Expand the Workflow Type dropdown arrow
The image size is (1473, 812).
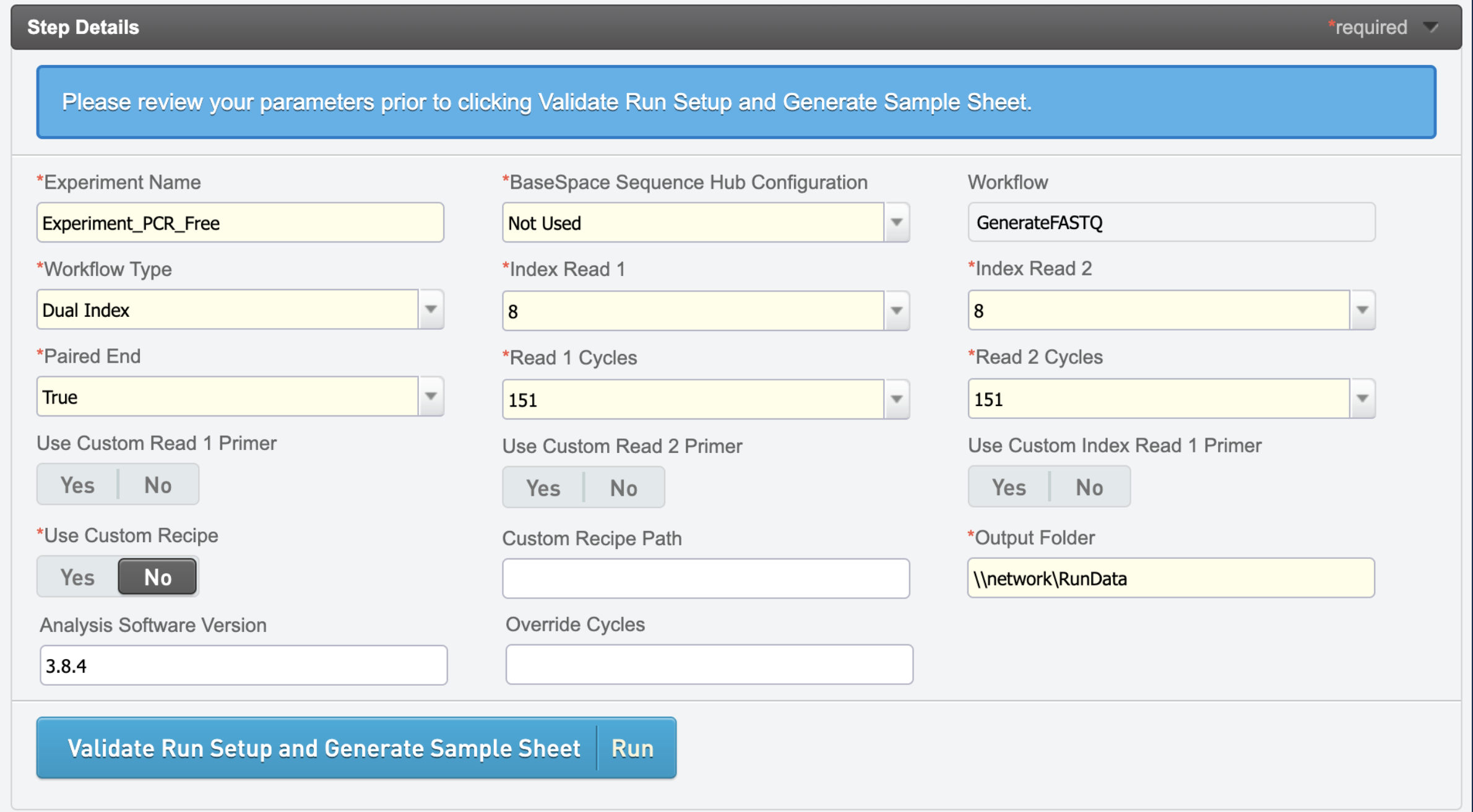click(431, 309)
